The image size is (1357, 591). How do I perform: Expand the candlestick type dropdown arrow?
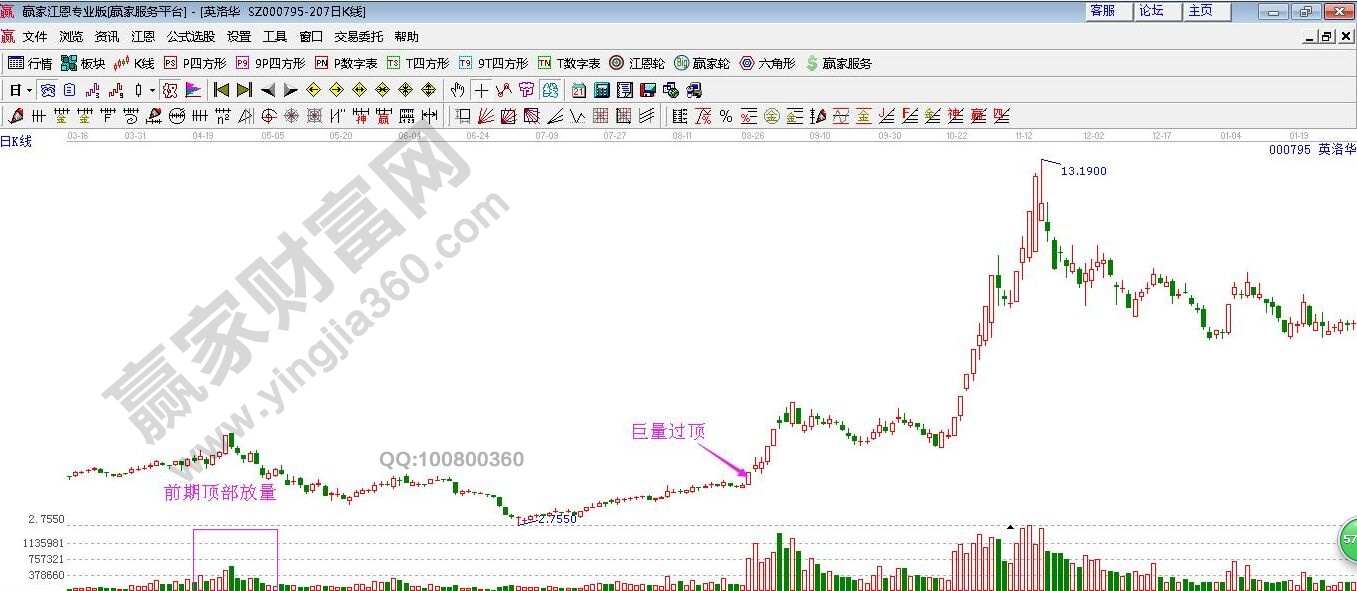coord(152,90)
